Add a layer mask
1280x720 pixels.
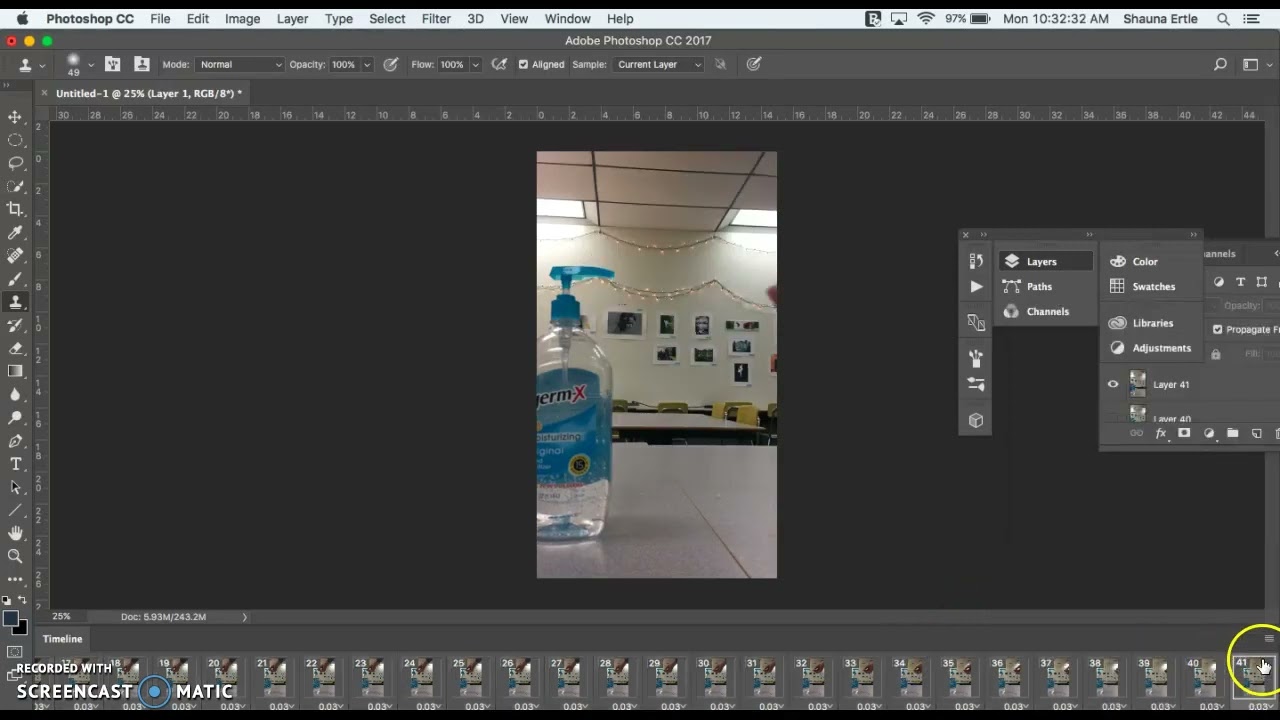tap(1185, 433)
